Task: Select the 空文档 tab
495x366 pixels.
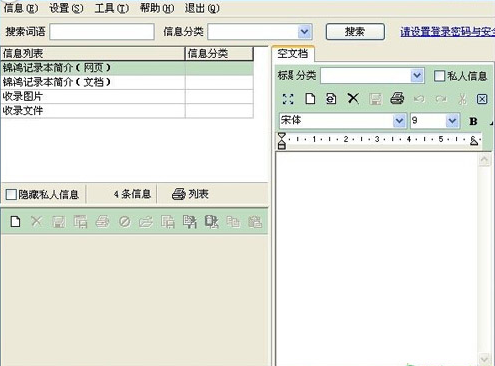Action: [x=293, y=53]
